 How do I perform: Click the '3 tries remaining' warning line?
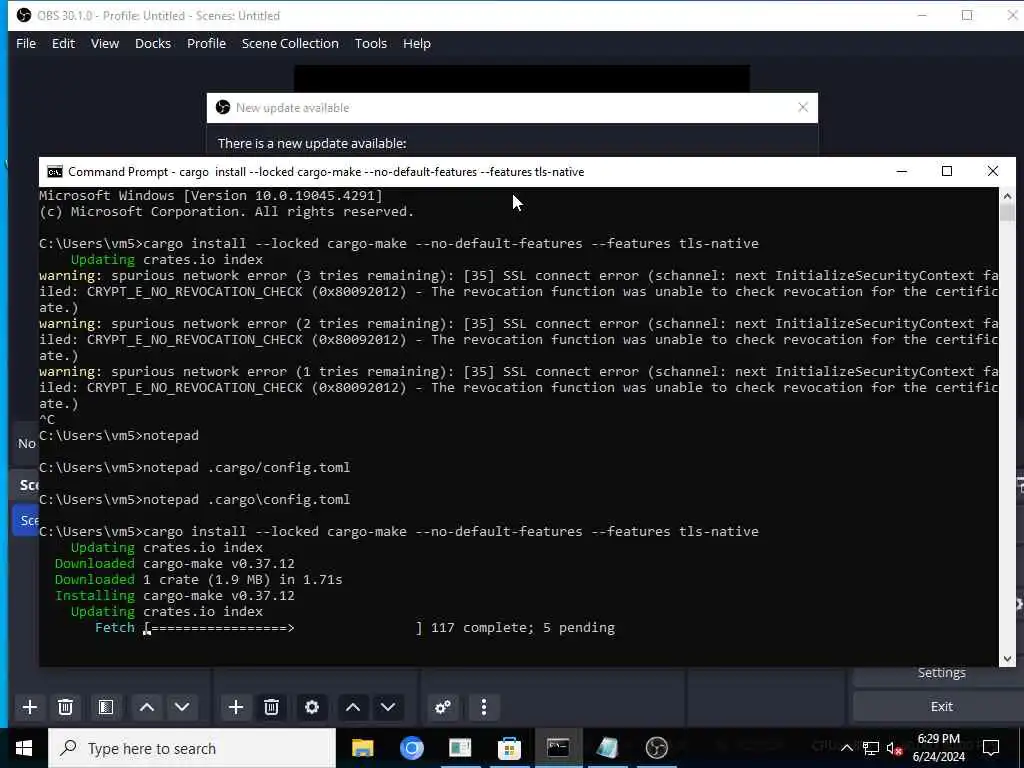click(x=519, y=276)
